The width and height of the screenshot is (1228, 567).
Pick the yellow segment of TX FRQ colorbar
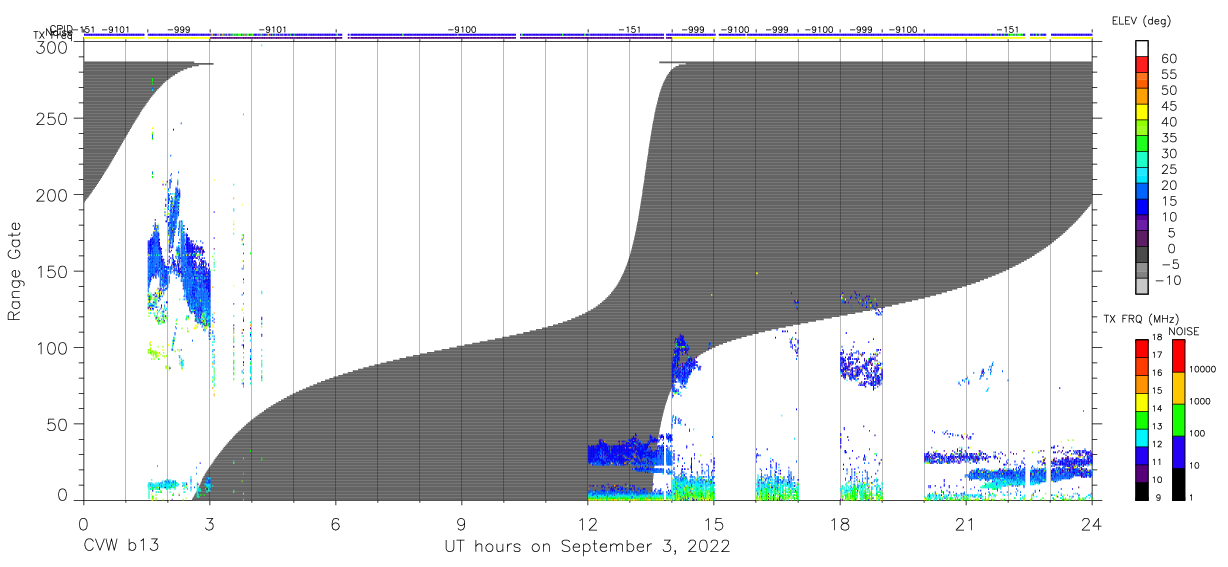[x=1142, y=401]
